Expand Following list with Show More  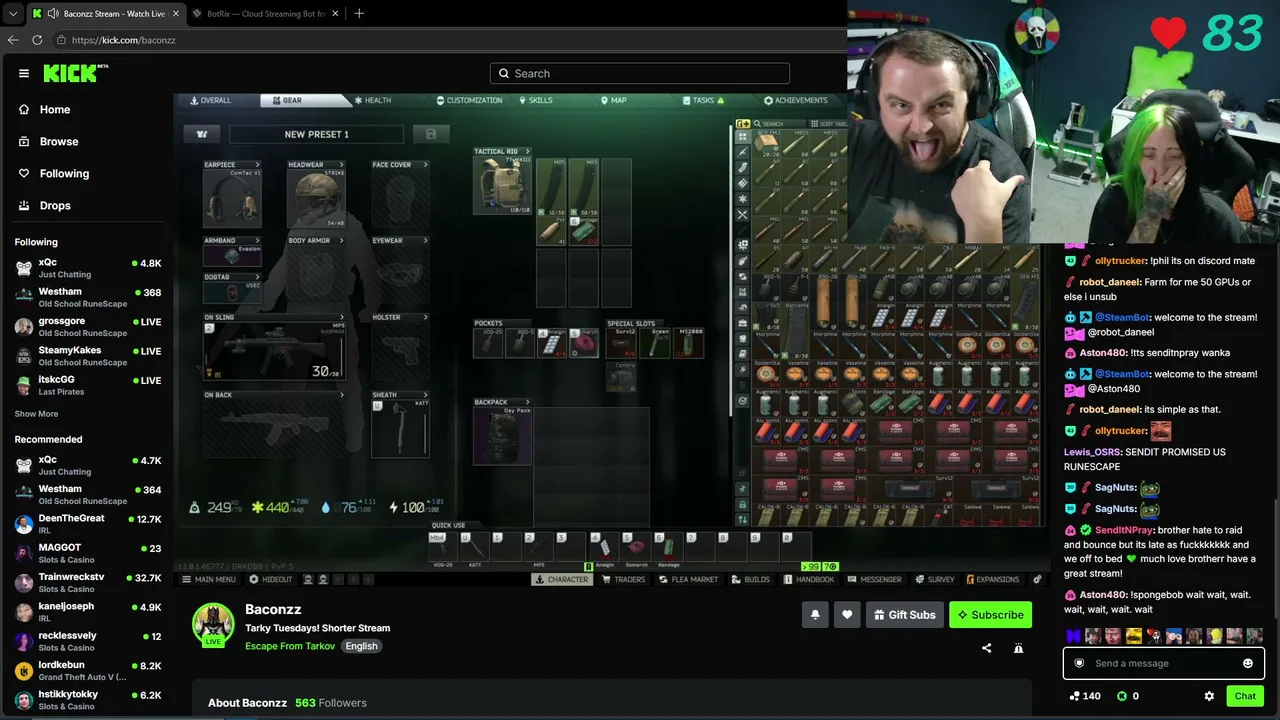pyautogui.click(x=36, y=414)
